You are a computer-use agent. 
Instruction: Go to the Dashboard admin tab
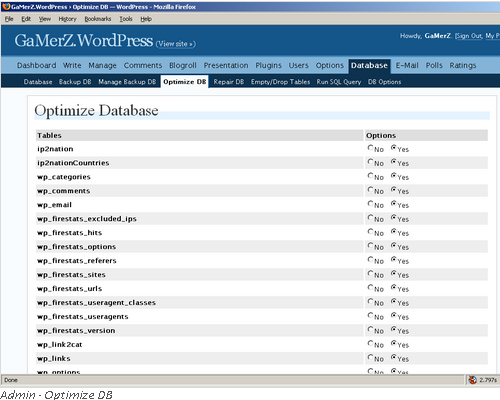pyautogui.click(x=36, y=65)
